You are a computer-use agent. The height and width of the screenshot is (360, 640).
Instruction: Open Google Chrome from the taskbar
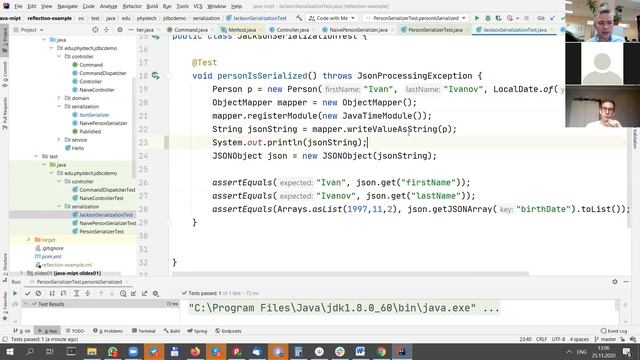pos(381,351)
